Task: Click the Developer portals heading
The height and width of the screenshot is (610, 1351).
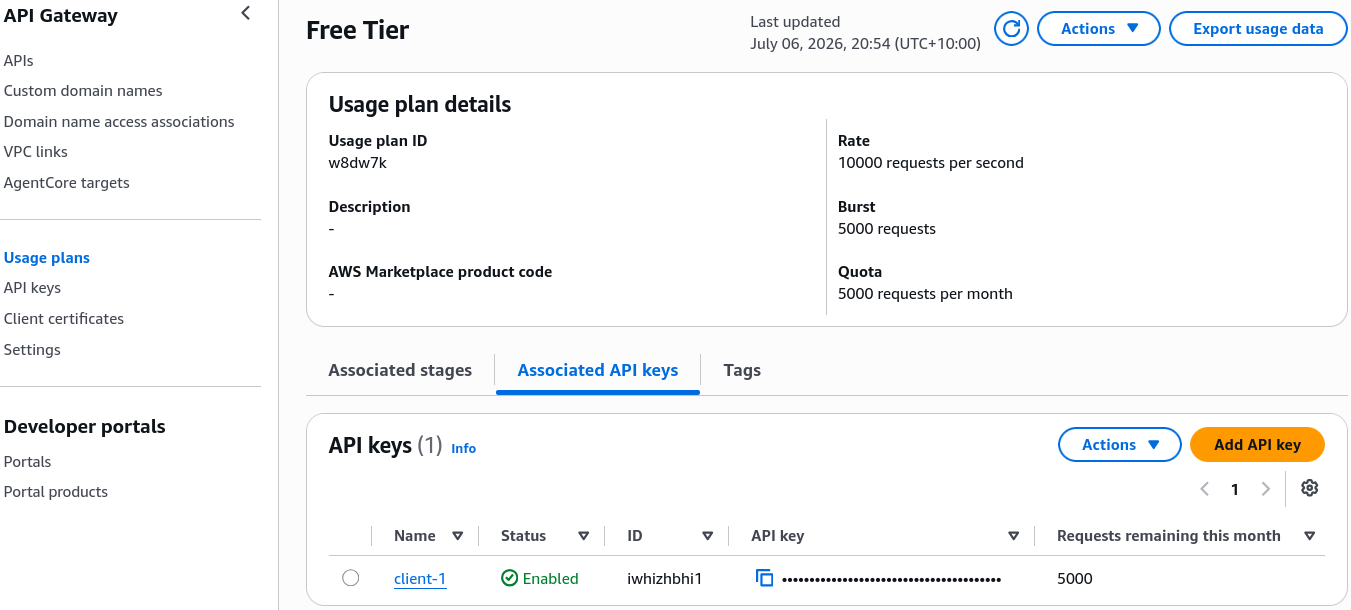Action: pos(85,427)
